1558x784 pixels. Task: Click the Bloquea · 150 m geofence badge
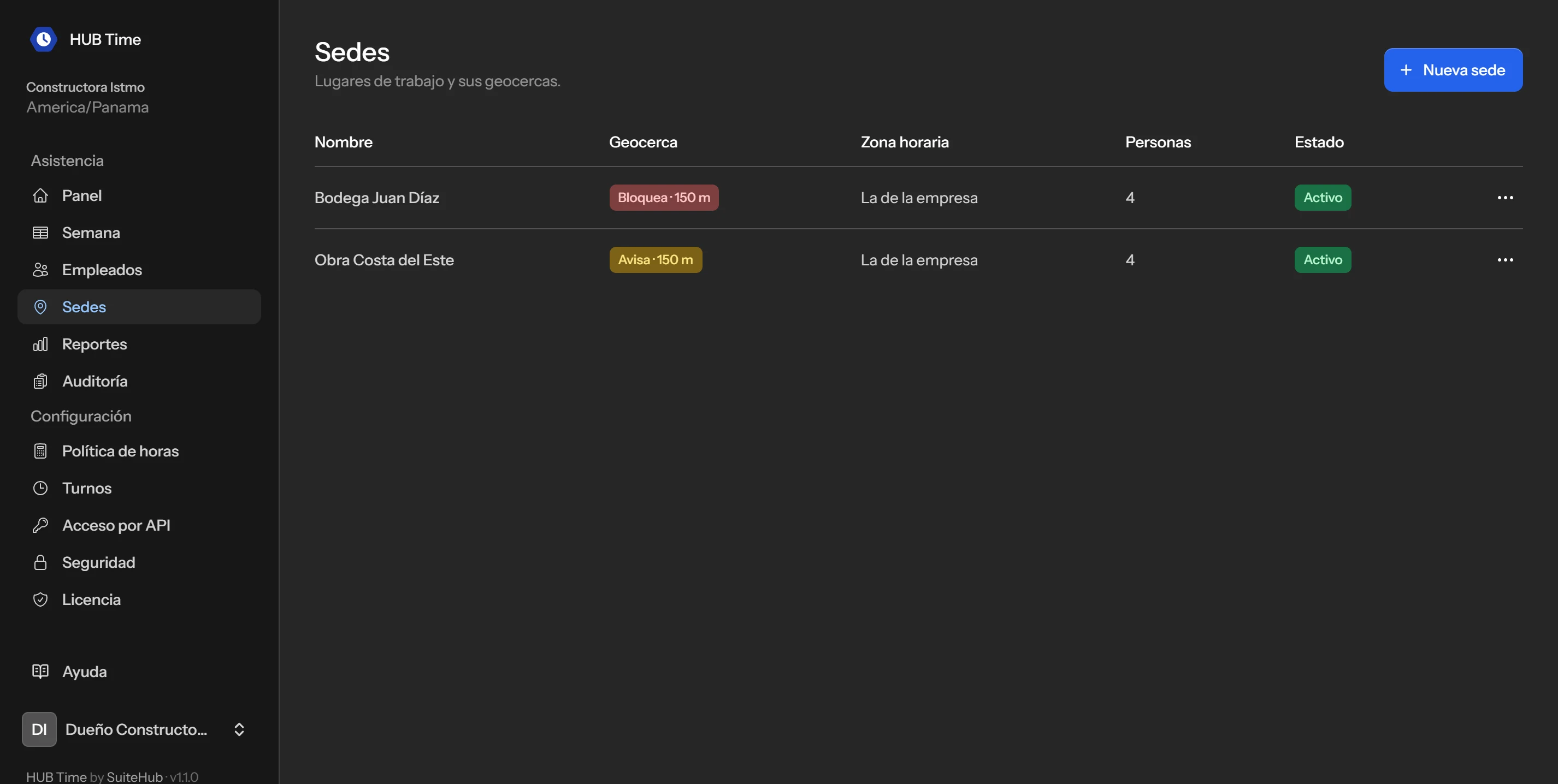click(x=664, y=198)
